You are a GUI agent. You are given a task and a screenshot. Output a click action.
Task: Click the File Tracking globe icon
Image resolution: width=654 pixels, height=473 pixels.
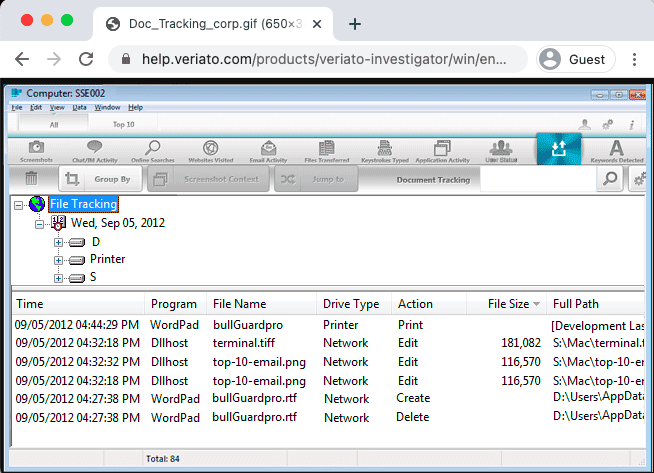point(37,204)
